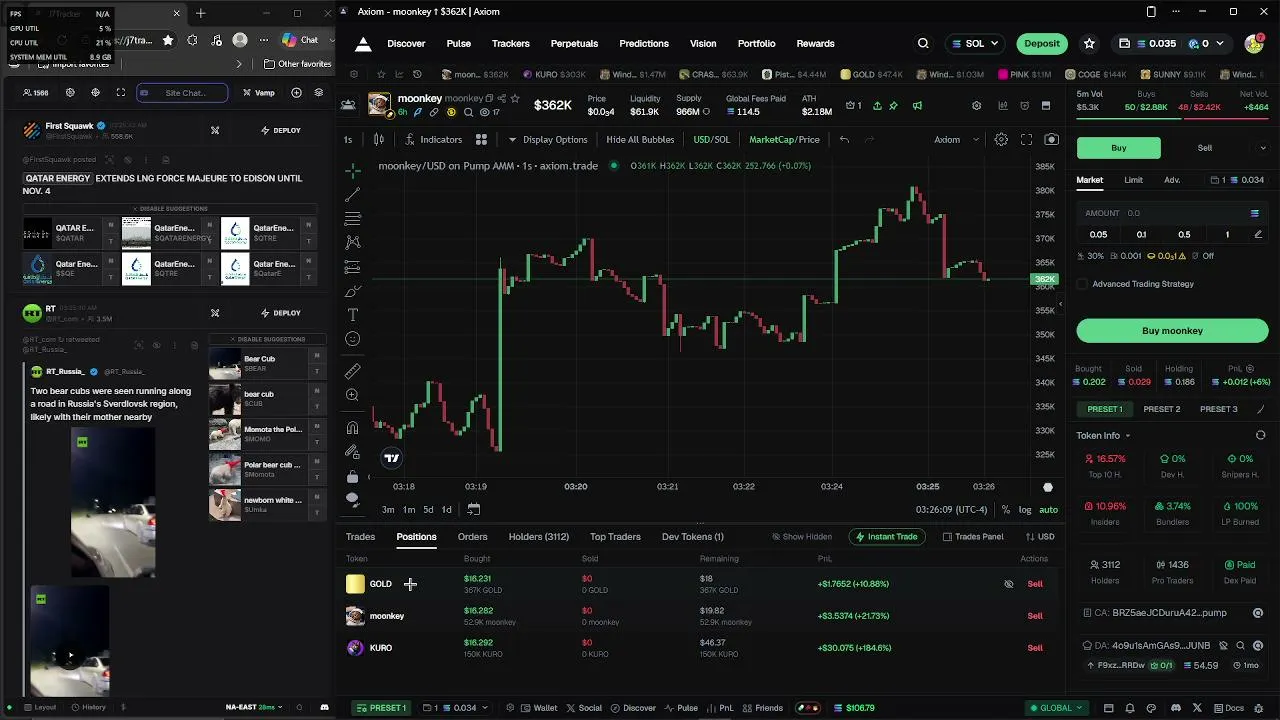
Task: Select PRESET 2 in trade panel
Action: click(x=1161, y=409)
